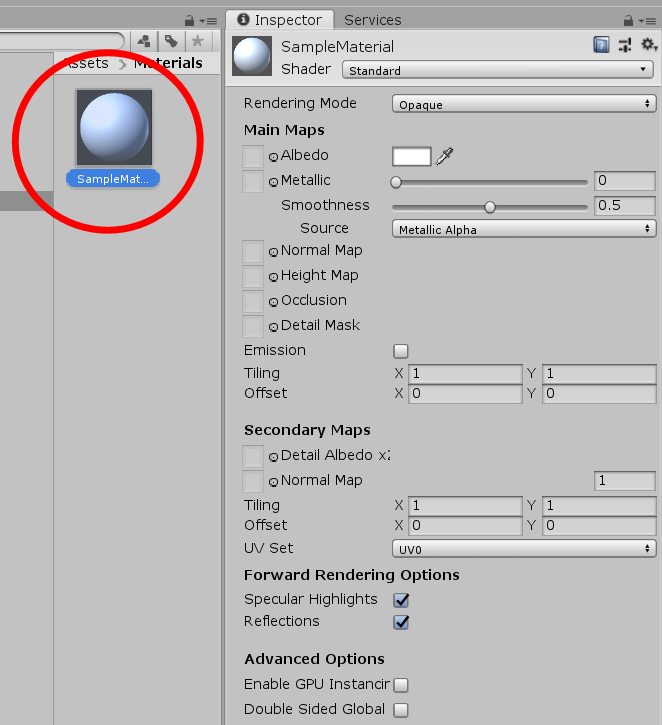This screenshot has width=662, height=725.
Task: Click the Smoothness slider handle
Action: click(x=490, y=207)
